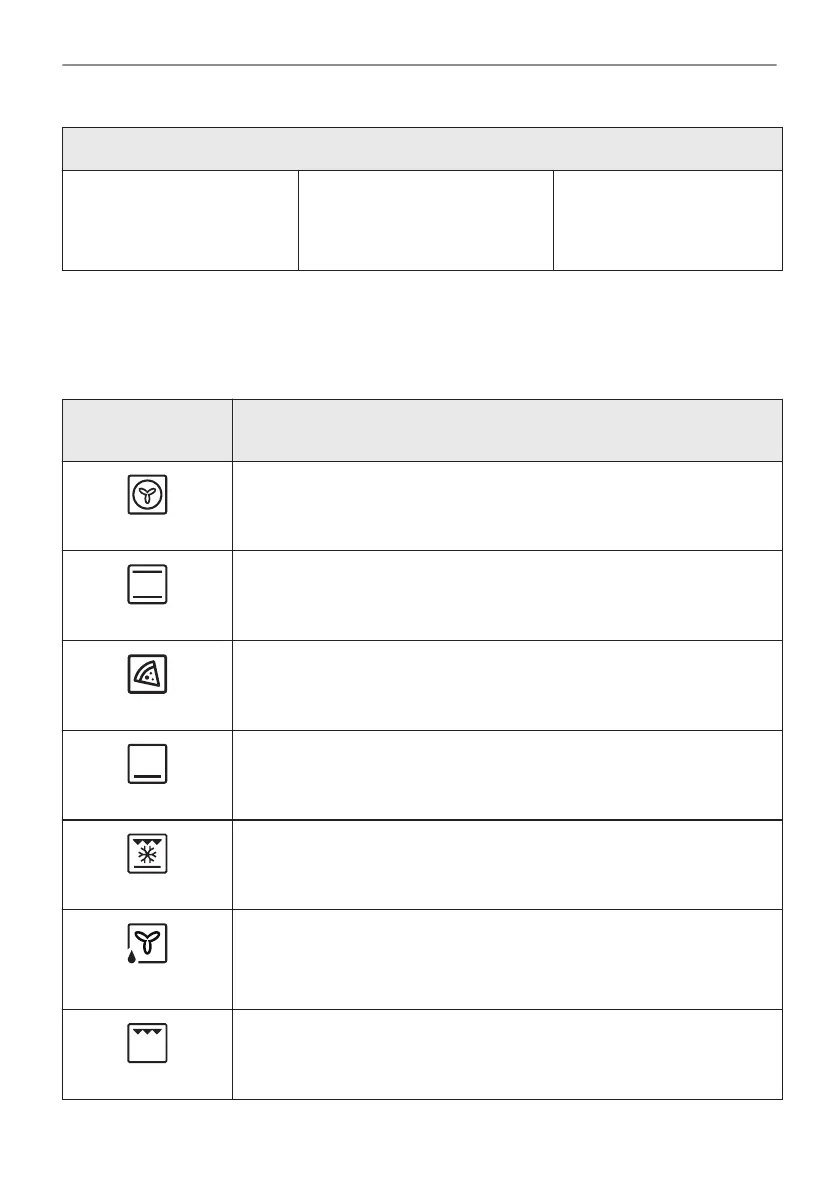This screenshot has width=839, height=1191.
Task: Select the bottom heat only icon
Action: coord(147,765)
